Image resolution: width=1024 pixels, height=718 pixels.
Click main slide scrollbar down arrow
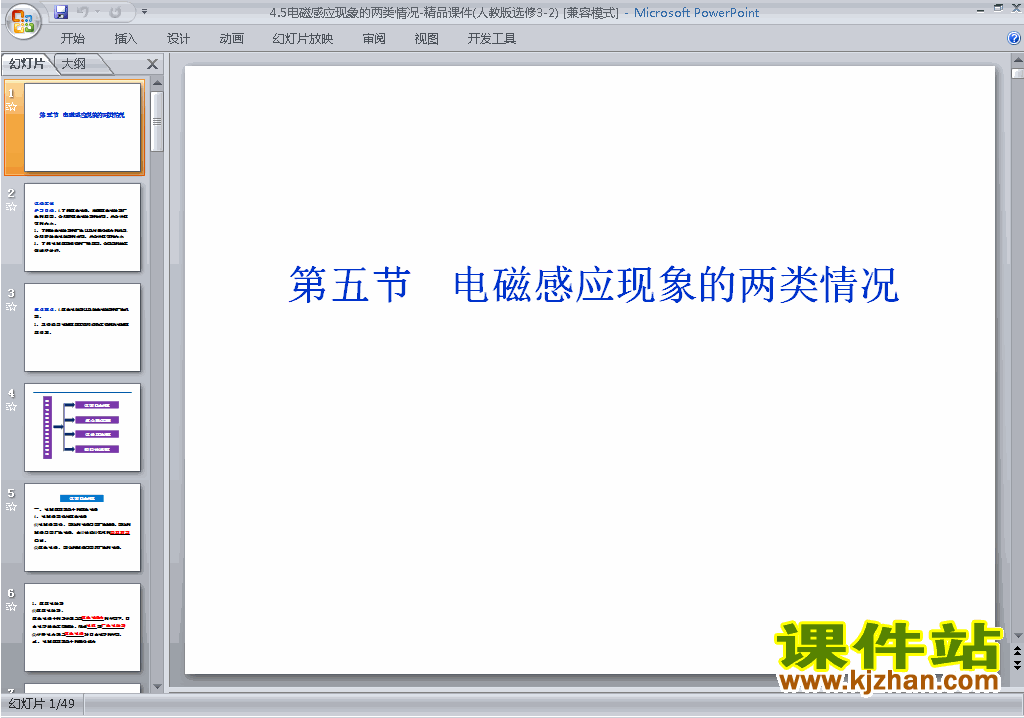(x=1017, y=635)
